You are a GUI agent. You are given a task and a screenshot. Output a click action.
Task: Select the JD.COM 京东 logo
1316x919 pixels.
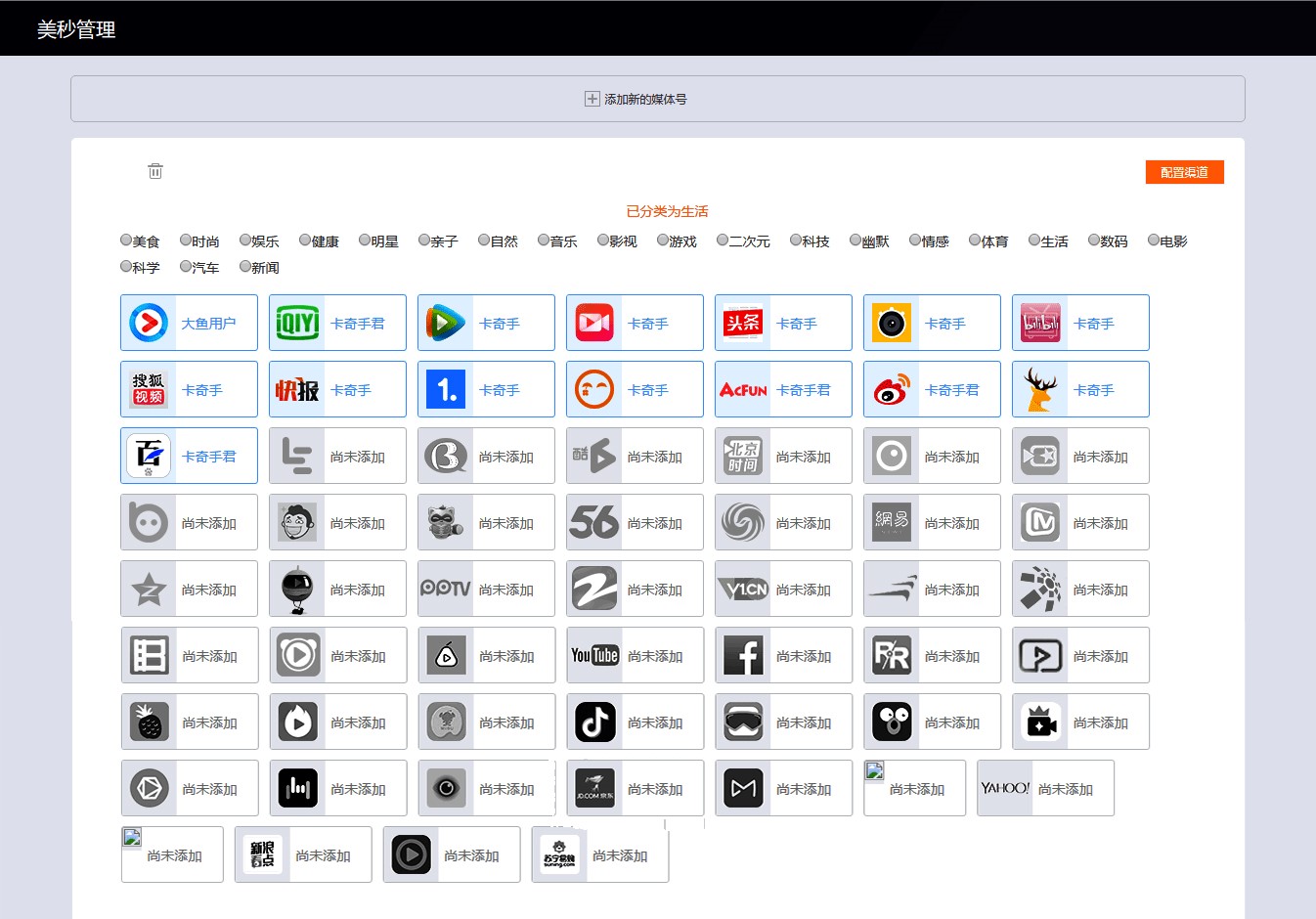tap(594, 788)
